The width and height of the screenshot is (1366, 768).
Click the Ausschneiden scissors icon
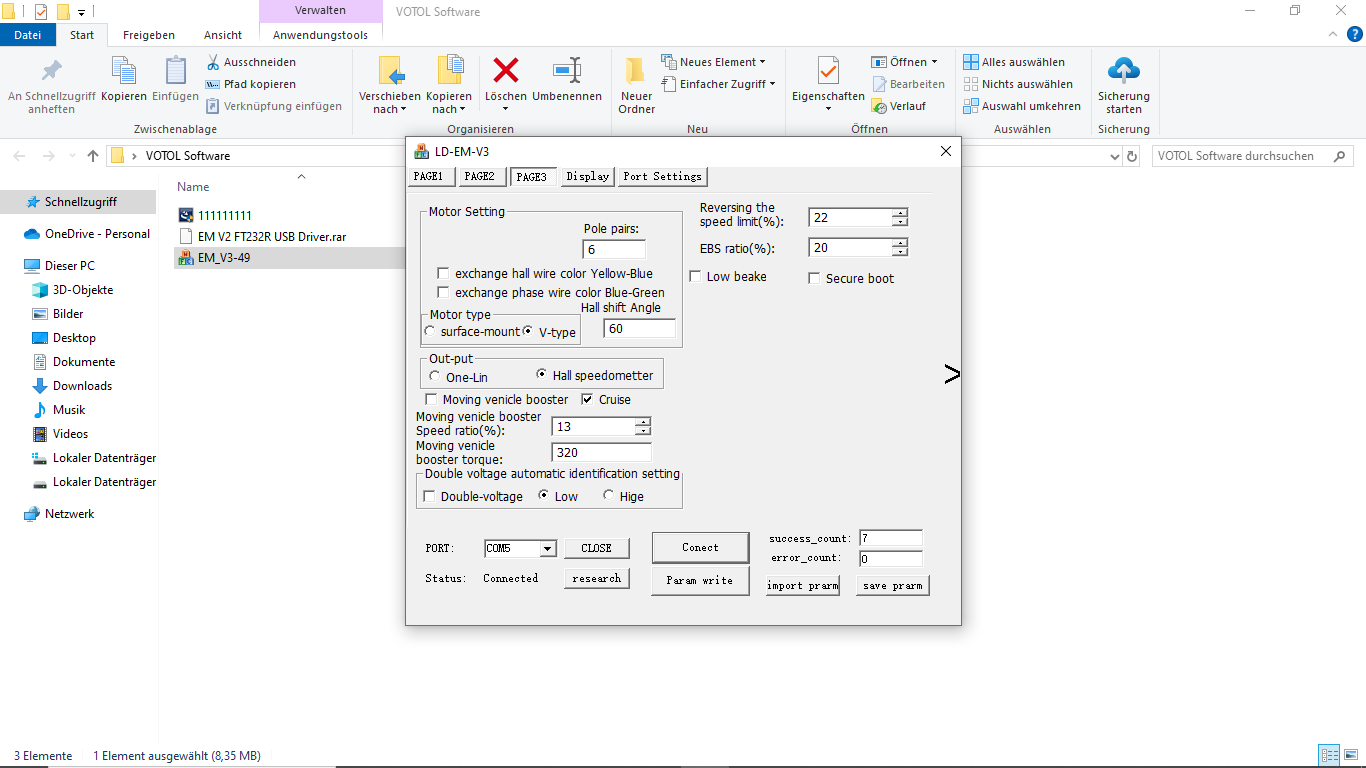coord(213,62)
